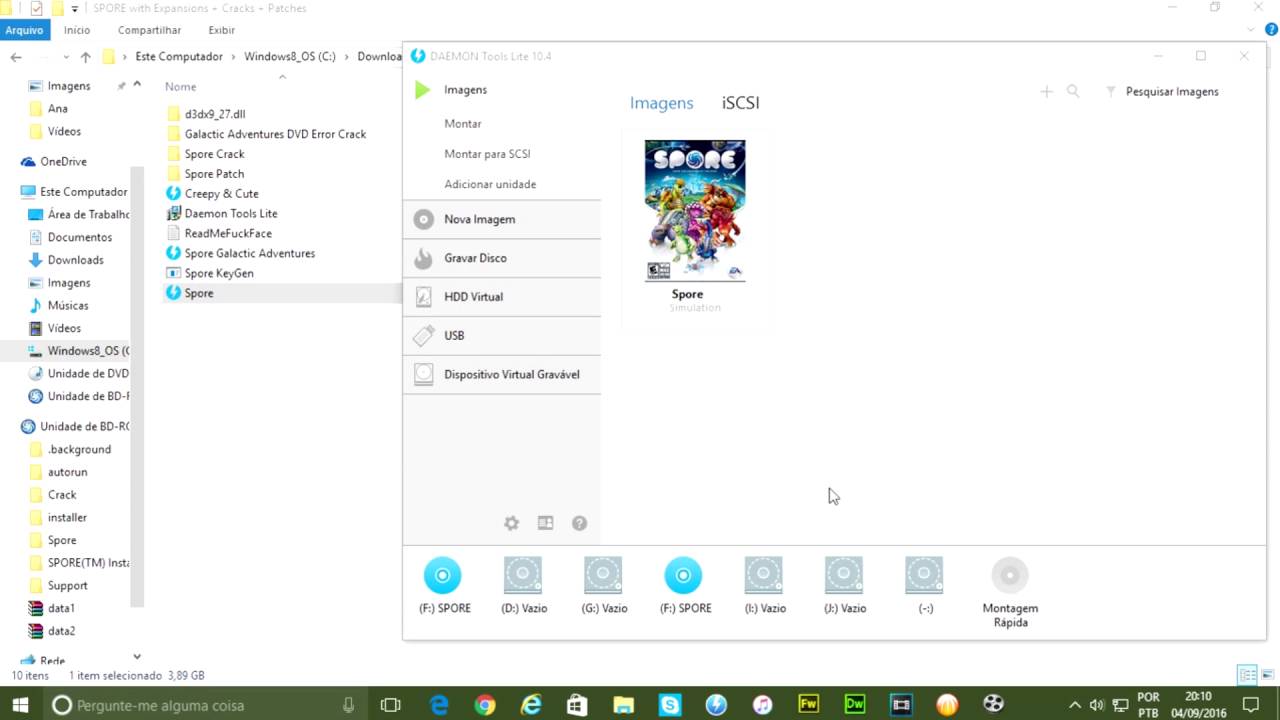The width and height of the screenshot is (1280, 720).
Task: Click the Windows Start button
Action: pyautogui.click(x=20, y=705)
